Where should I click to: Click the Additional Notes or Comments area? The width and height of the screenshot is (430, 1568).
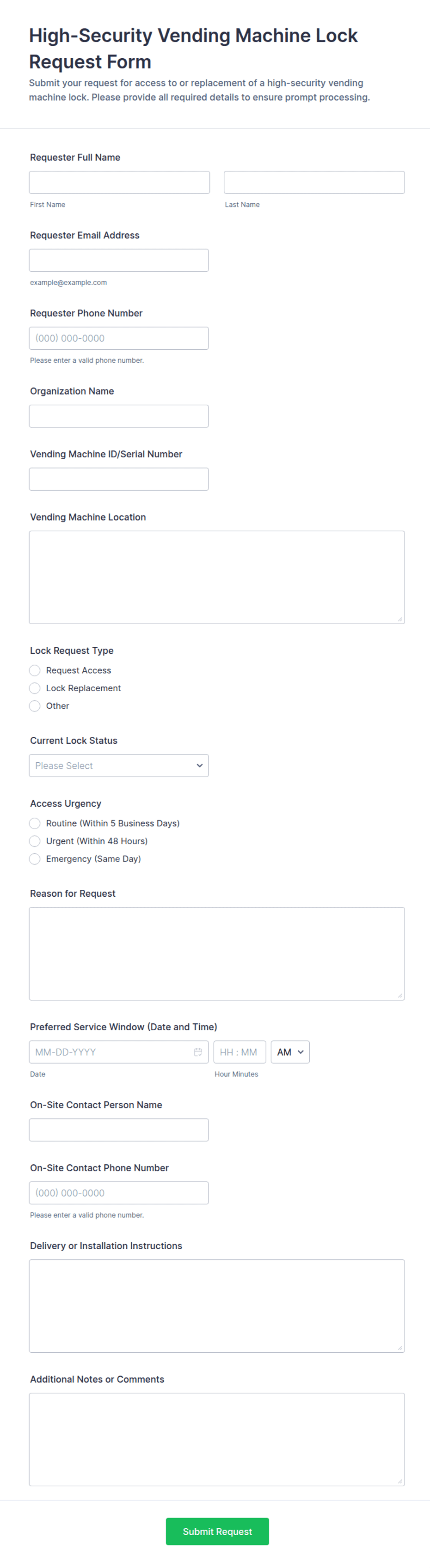point(216,1436)
